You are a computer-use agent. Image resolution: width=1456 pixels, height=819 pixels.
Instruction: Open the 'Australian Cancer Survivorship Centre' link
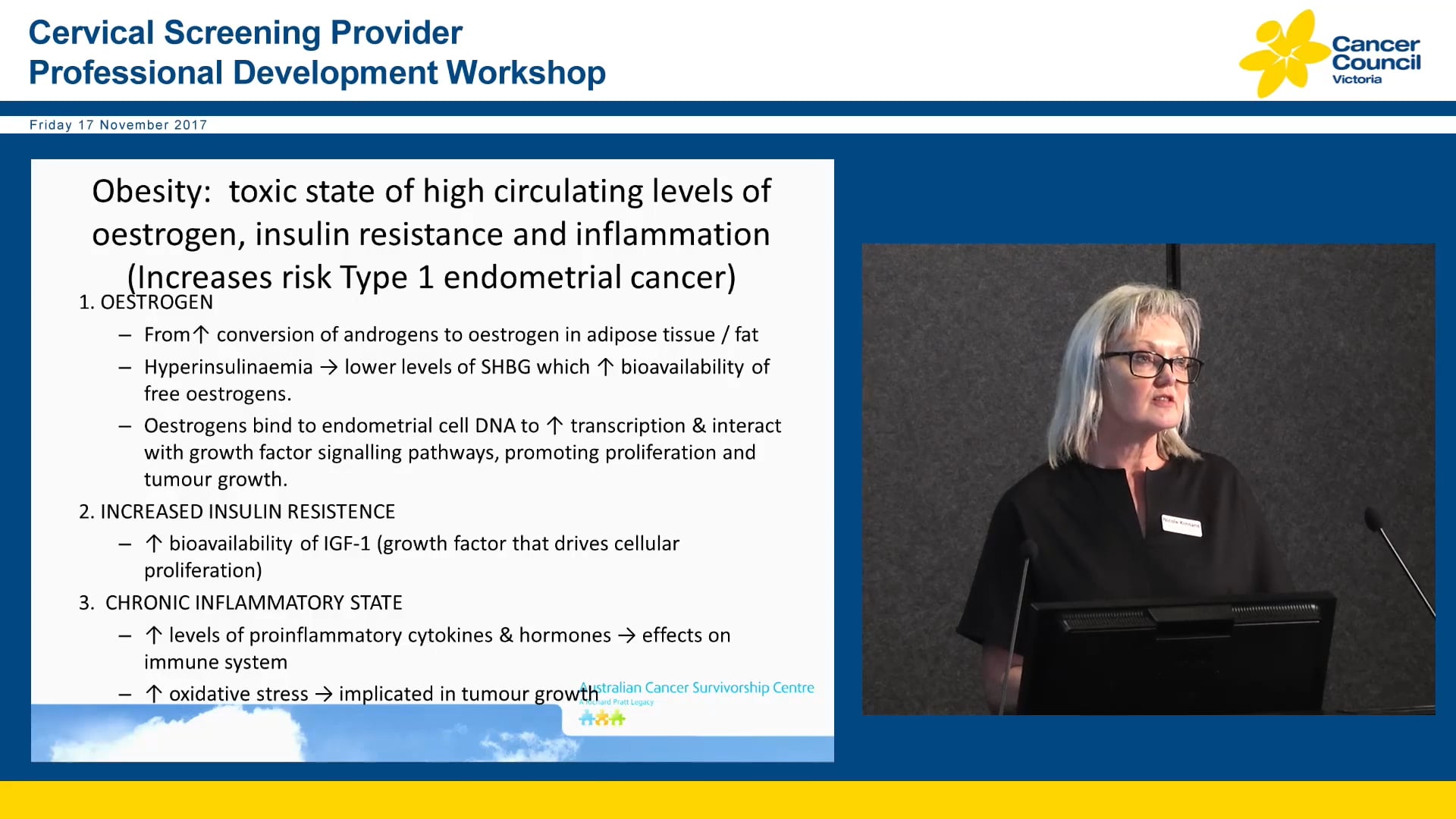pos(696,688)
